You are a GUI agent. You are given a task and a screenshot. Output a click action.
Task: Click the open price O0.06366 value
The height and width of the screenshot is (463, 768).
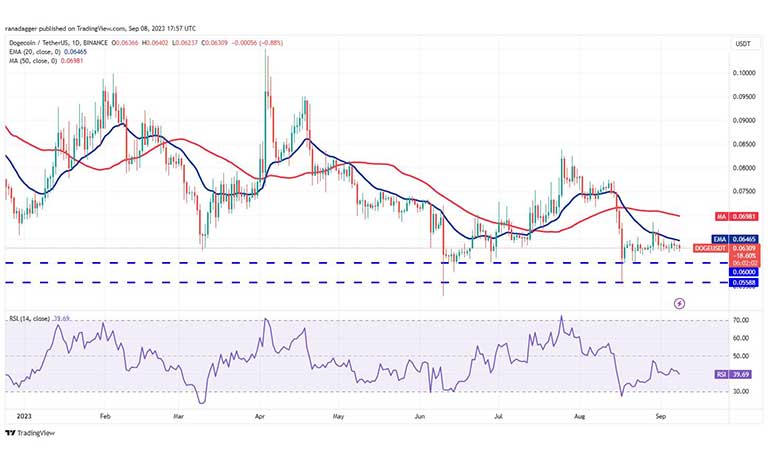(x=125, y=43)
